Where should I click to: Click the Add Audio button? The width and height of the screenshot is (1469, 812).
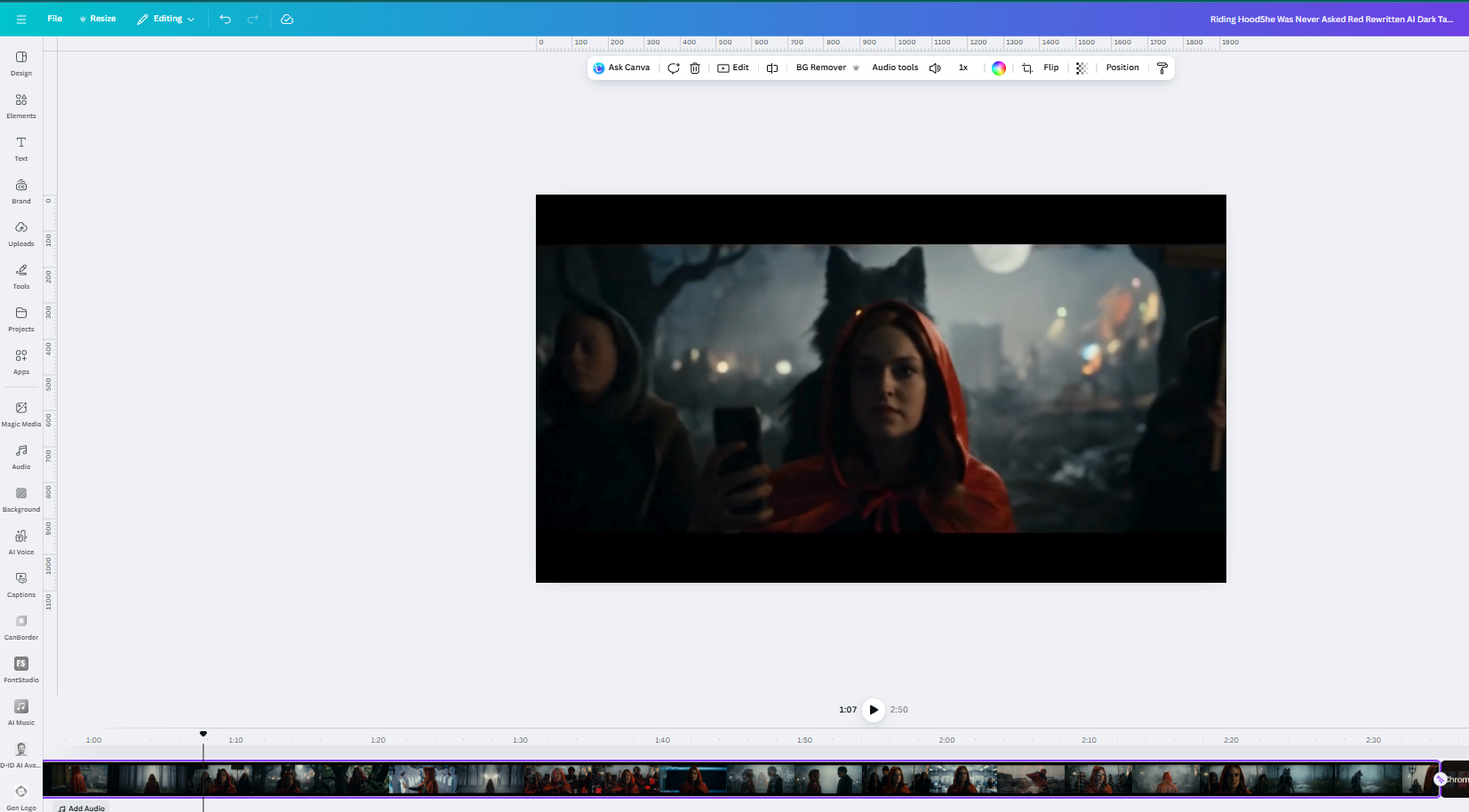pyautogui.click(x=82, y=808)
